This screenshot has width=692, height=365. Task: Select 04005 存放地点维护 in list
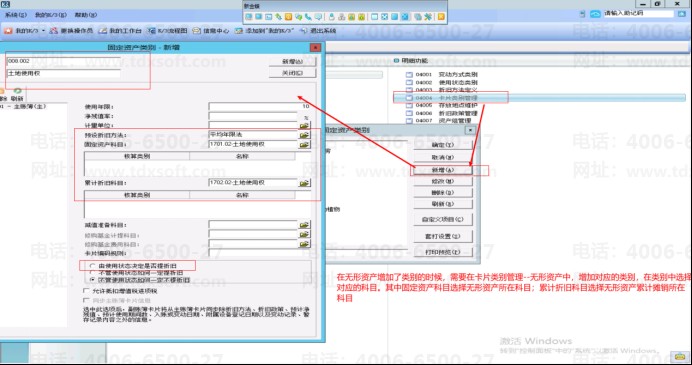pyautogui.click(x=442, y=105)
